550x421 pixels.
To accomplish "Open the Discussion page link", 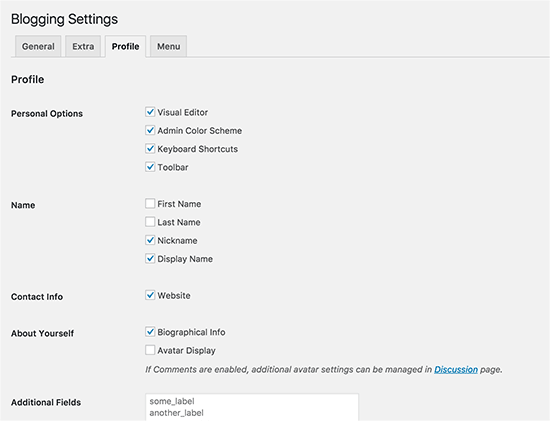I will coord(456,369).
